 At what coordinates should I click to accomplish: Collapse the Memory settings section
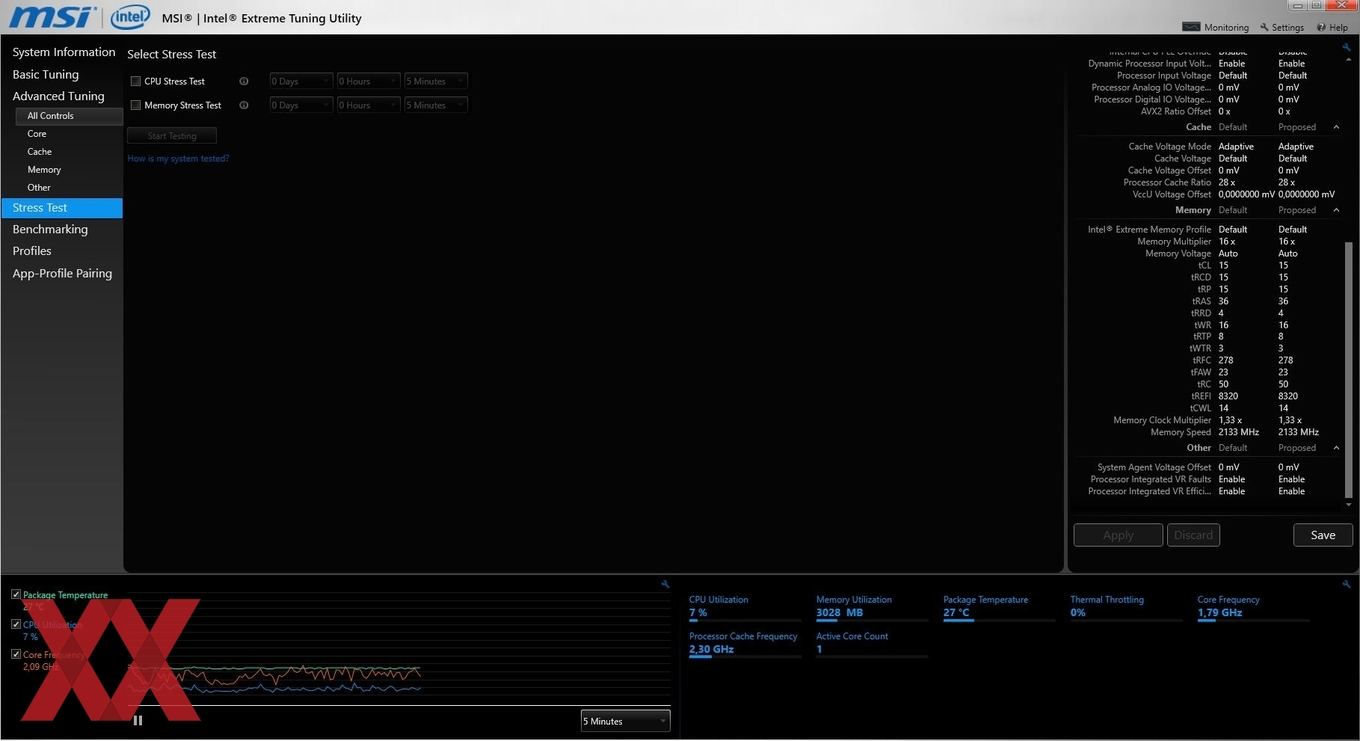click(x=1336, y=210)
